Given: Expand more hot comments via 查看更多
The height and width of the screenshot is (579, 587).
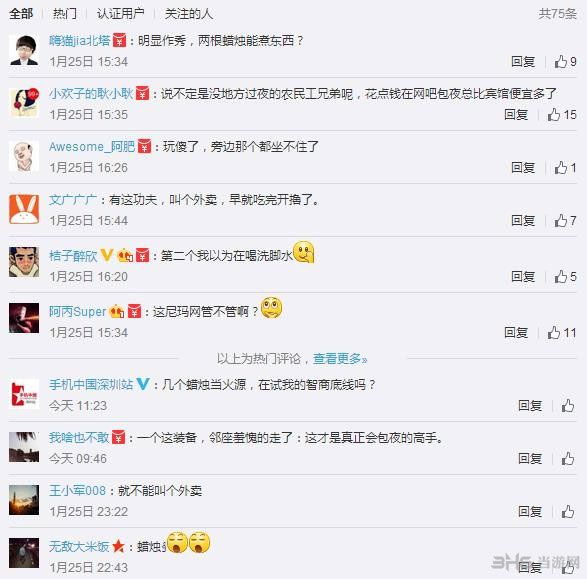Looking at the screenshot, I should pyautogui.click(x=340, y=359).
